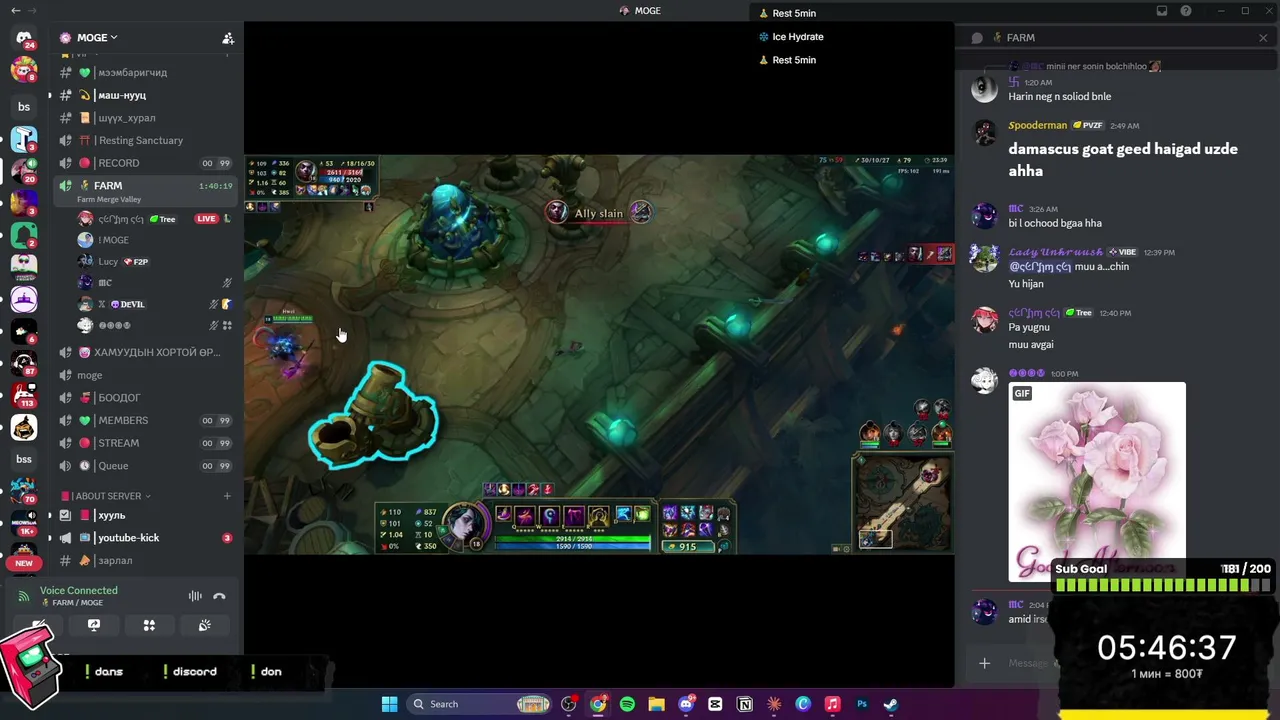Switch to Google Chrome on the taskbar
The height and width of the screenshot is (720, 1280).
598,704
